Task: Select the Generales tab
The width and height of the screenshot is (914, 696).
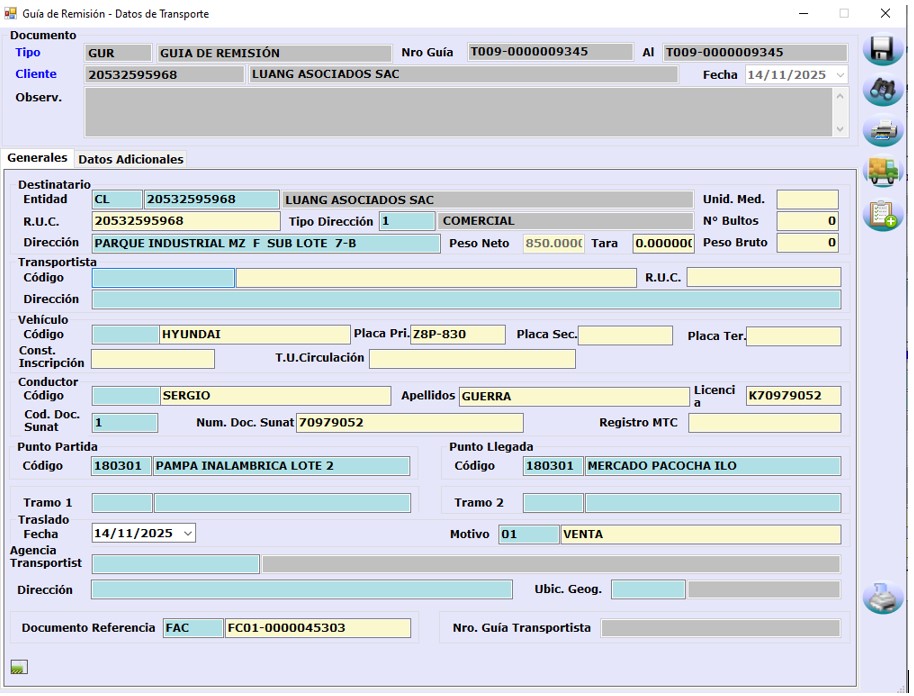Action: [x=37, y=158]
